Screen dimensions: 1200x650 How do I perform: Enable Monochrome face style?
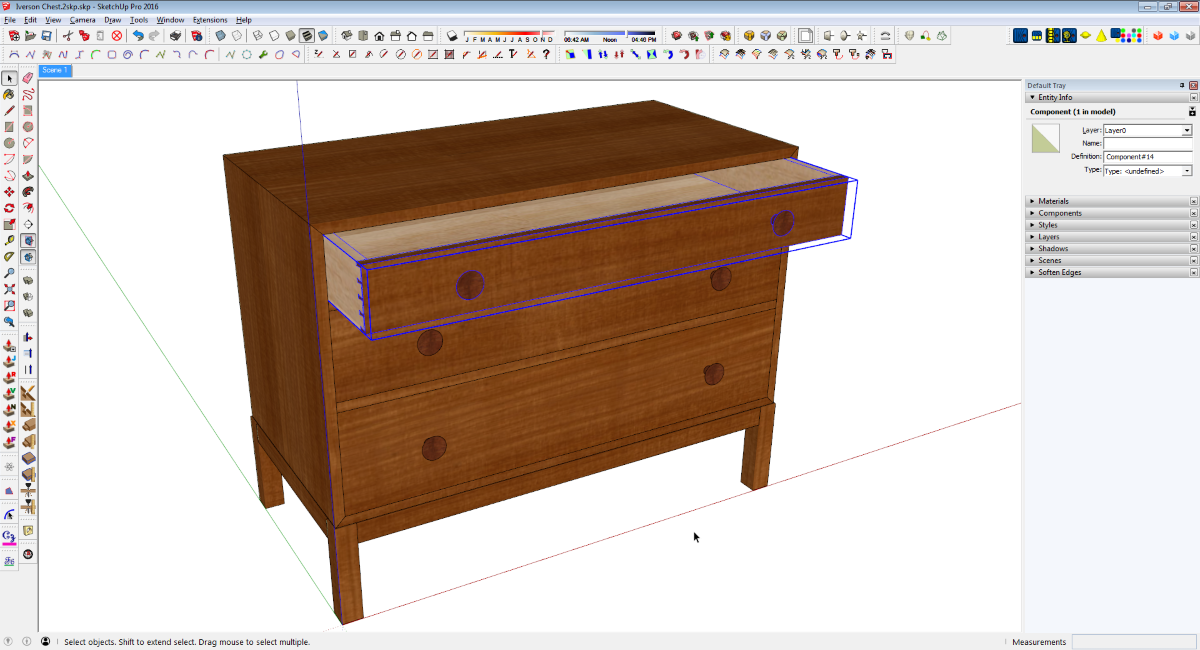click(x=322, y=36)
